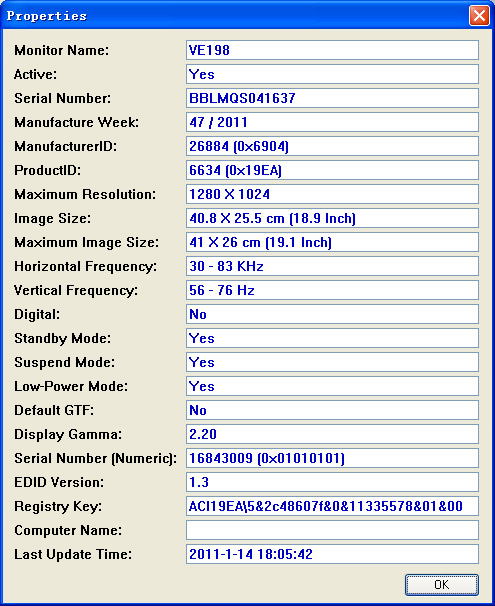
Task: Click the Monitor Name field VE198
Action: (332, 50)
